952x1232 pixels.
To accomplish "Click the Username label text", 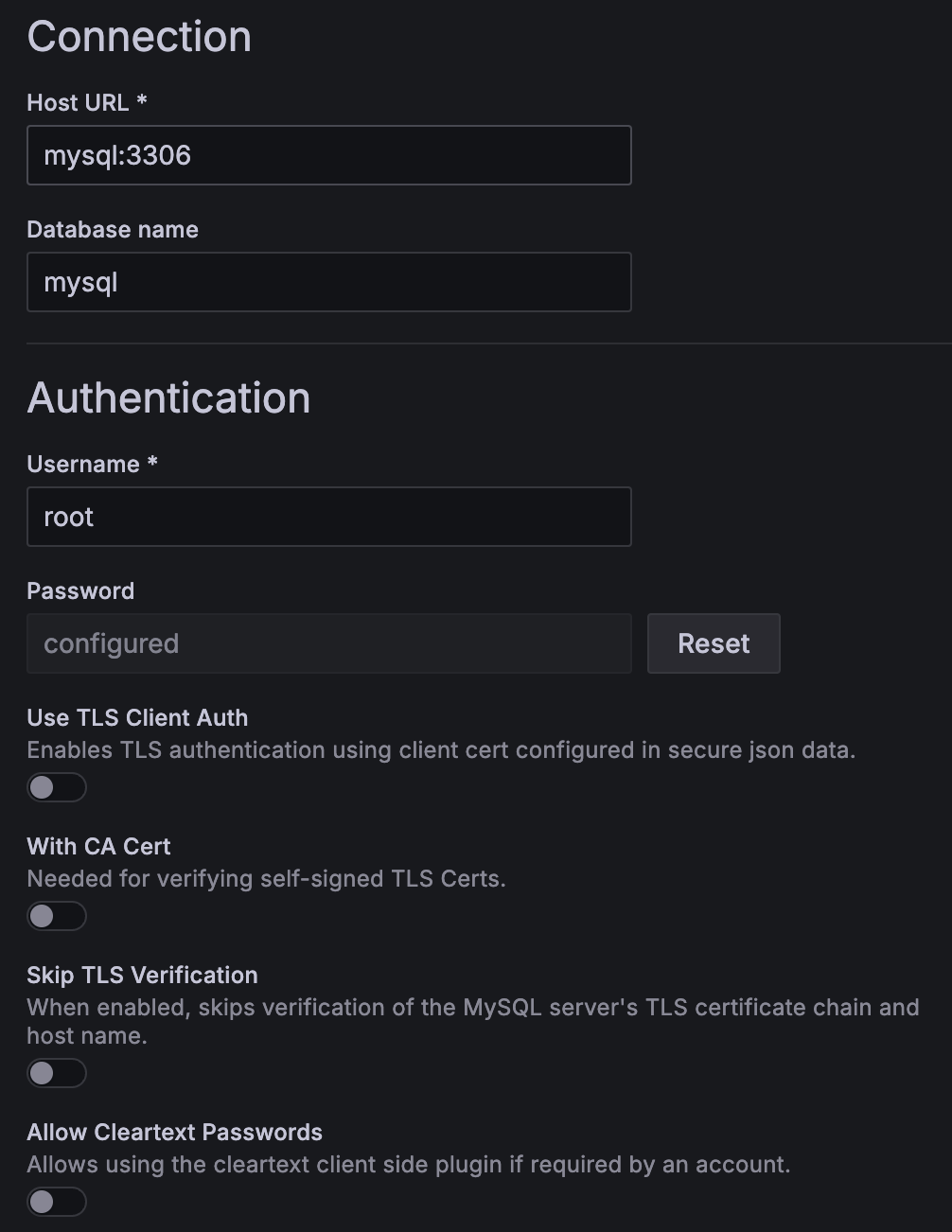I will click(83, 464).
